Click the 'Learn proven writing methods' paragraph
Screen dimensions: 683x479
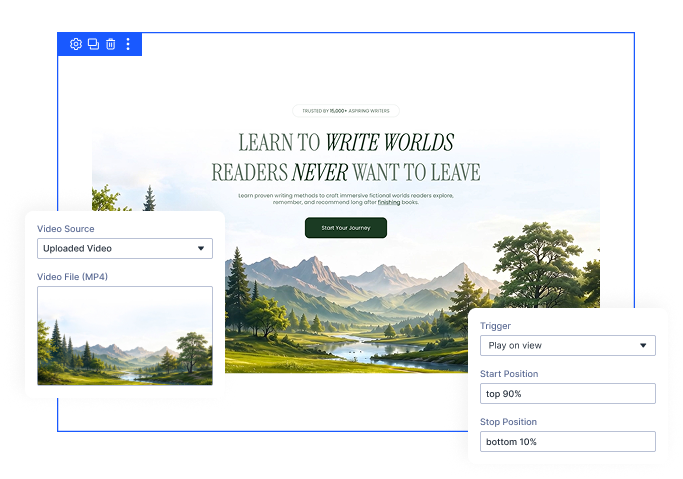(346, 199)
